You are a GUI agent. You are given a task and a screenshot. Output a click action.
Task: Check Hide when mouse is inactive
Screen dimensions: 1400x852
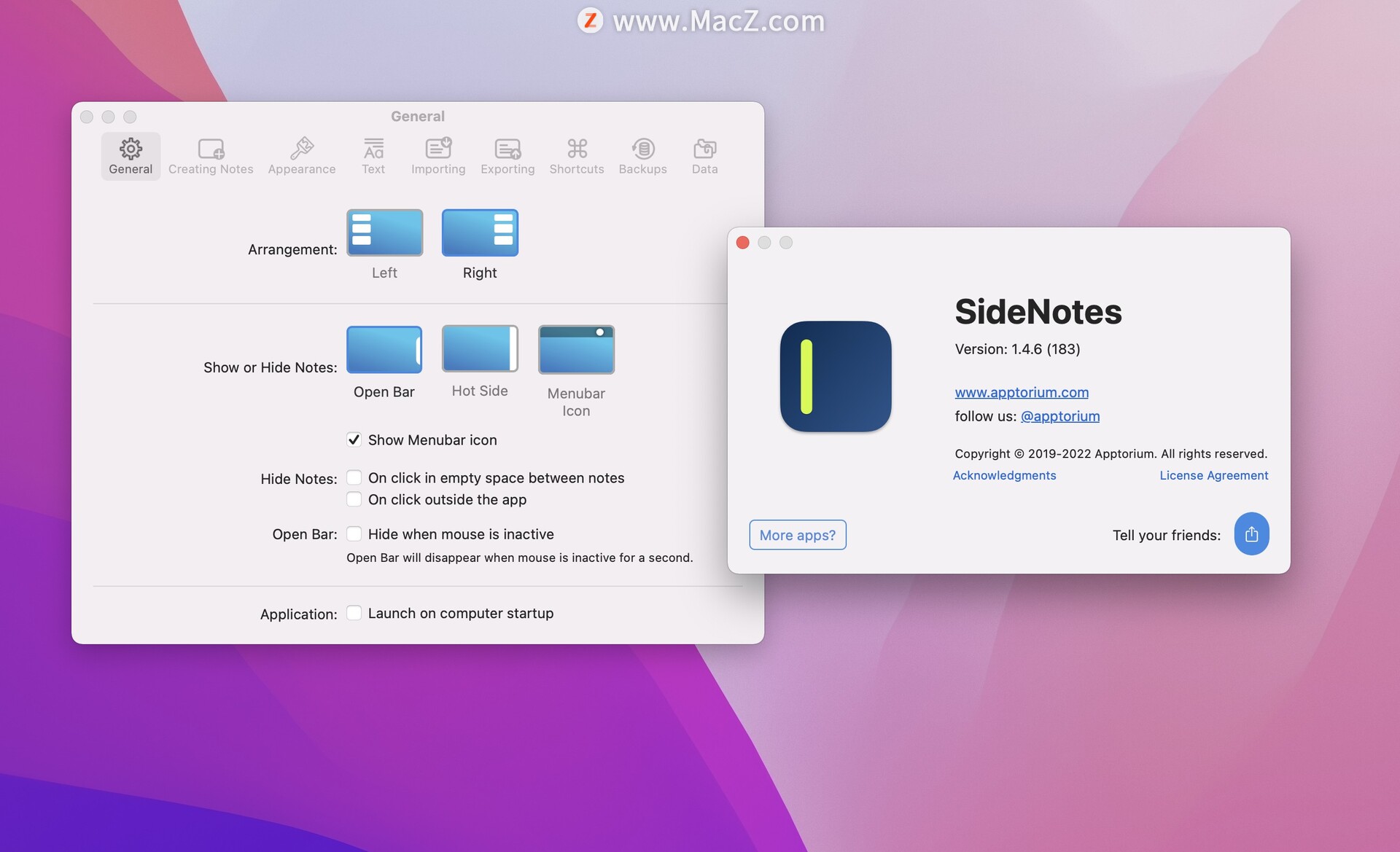point(354,534)
